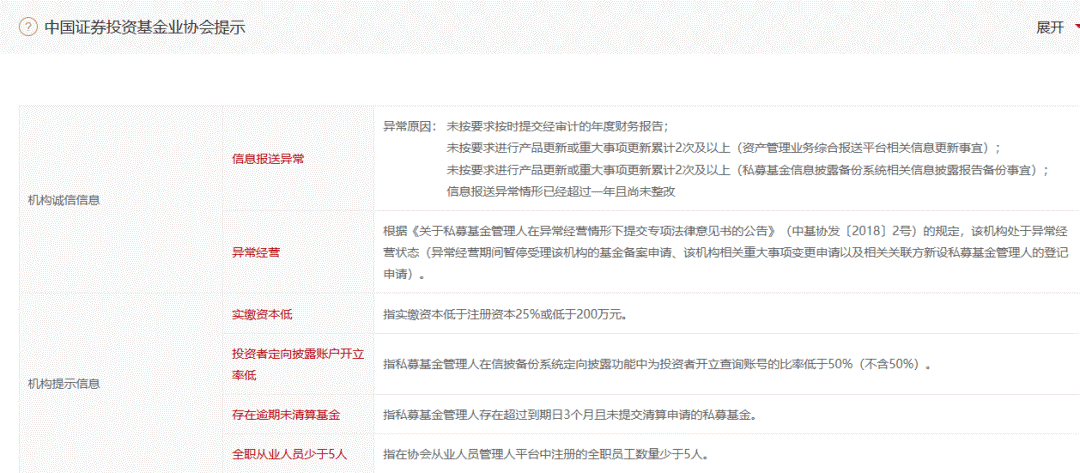The image size is (1080, 473).
Task: Click description about 超过到期日3个月且未提交清算申请
Action: pos(570,415)
